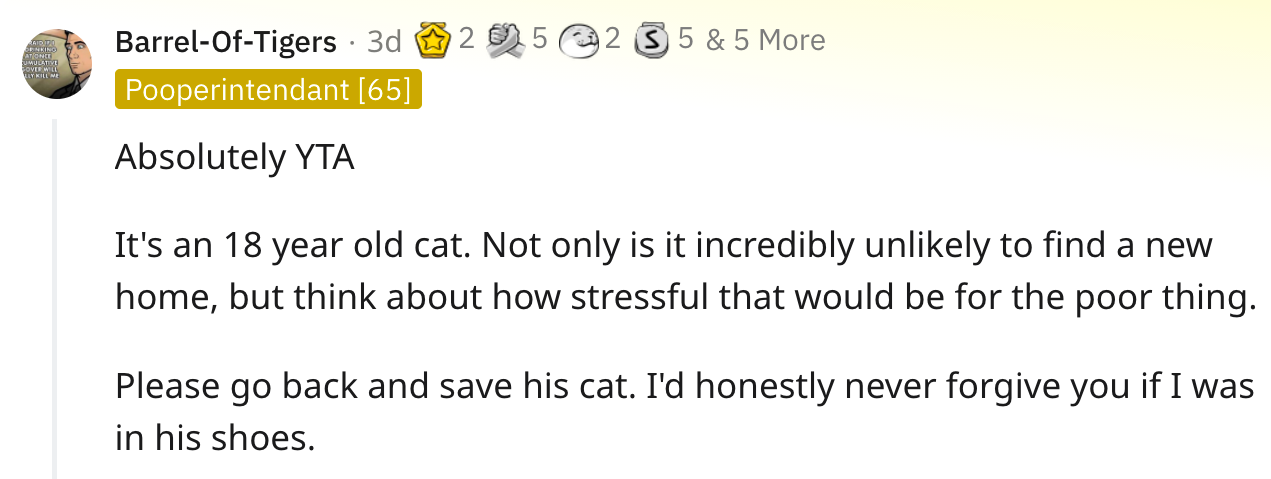
Task: Click the 'Absolutely YTA' text
Action: click(x=235, y=158)
